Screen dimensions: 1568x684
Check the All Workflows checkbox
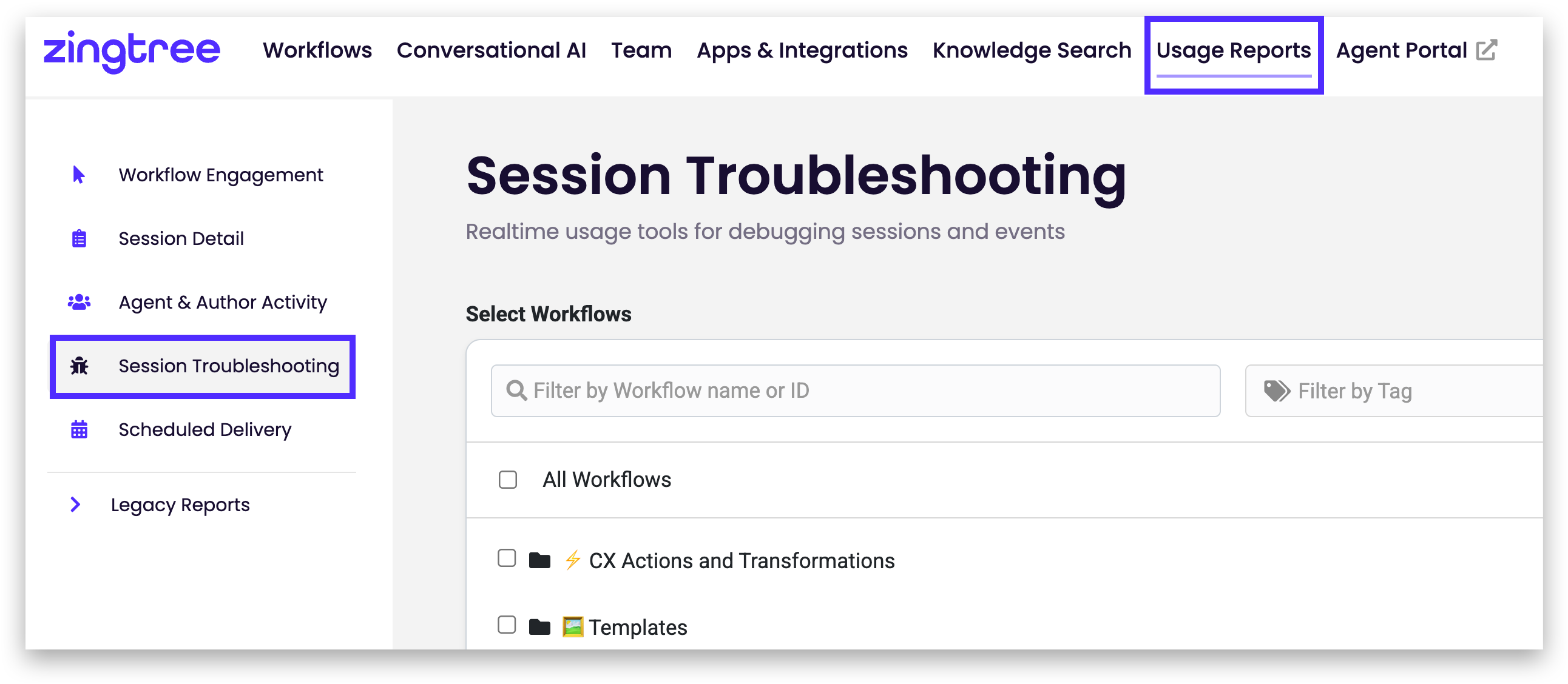coord(508,480)
